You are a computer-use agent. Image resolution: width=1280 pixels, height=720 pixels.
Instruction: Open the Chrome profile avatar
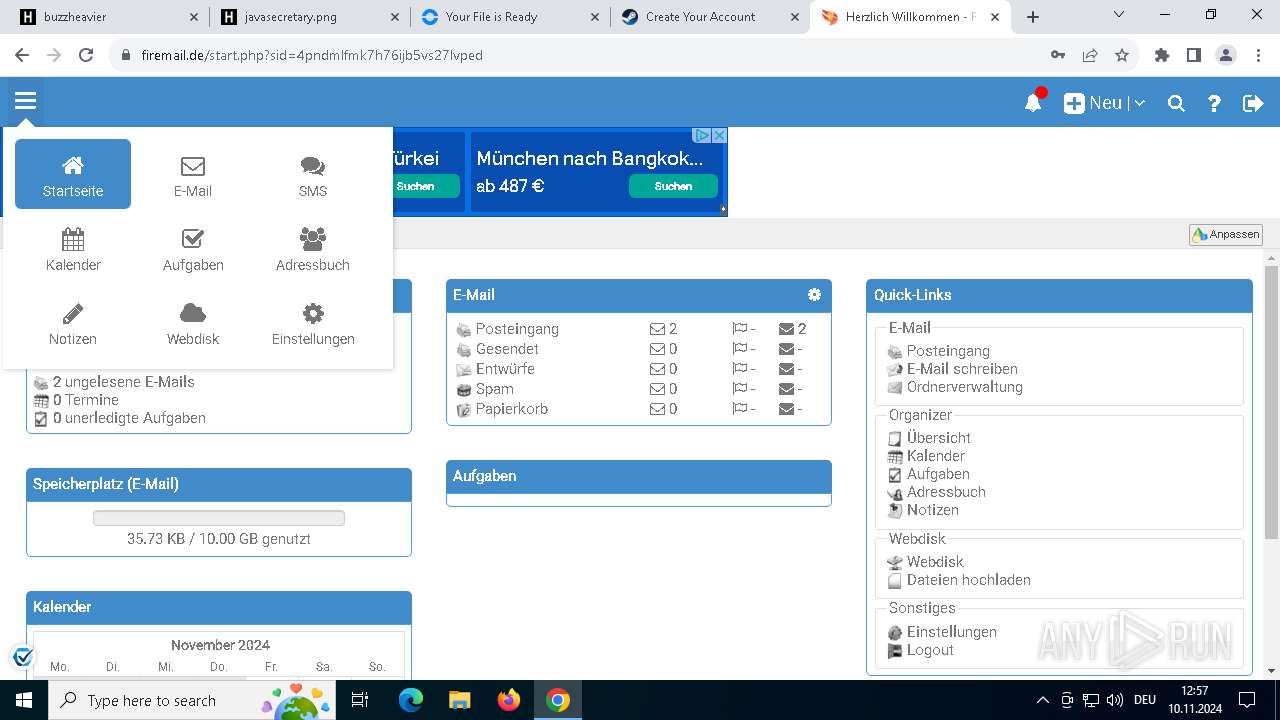(1226, 55)
